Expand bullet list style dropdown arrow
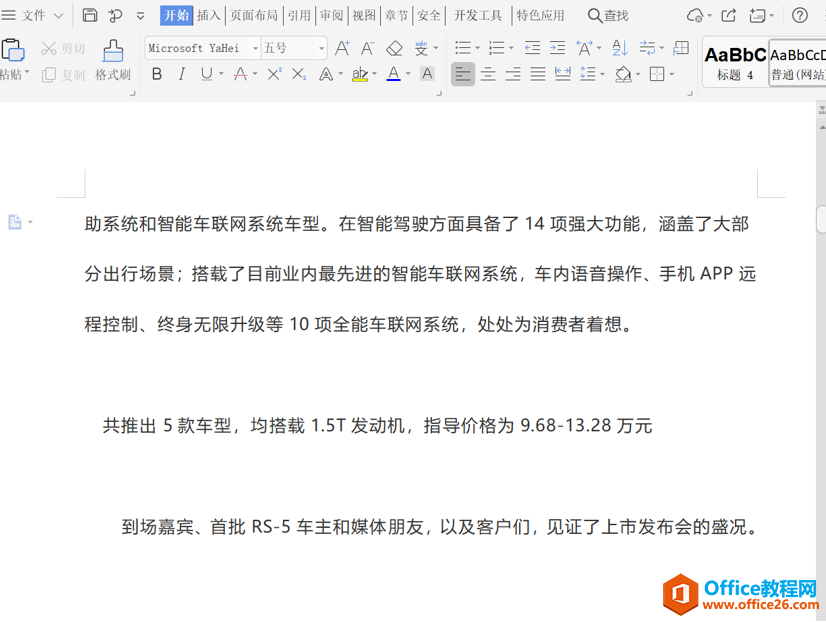The width and height of the screenshot is (826, 622). [477, 48]
